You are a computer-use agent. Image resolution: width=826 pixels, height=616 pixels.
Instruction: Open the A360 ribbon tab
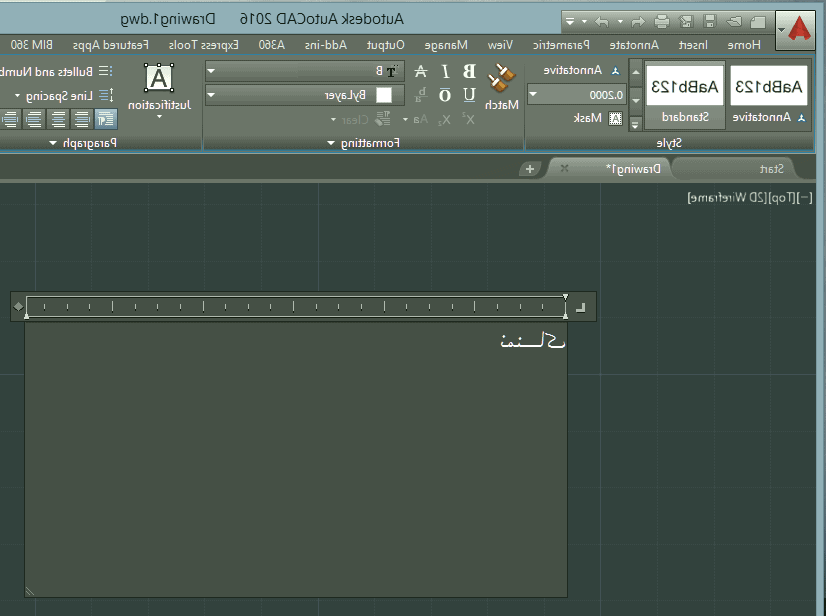pyautogui.click(x=271, y=45)
